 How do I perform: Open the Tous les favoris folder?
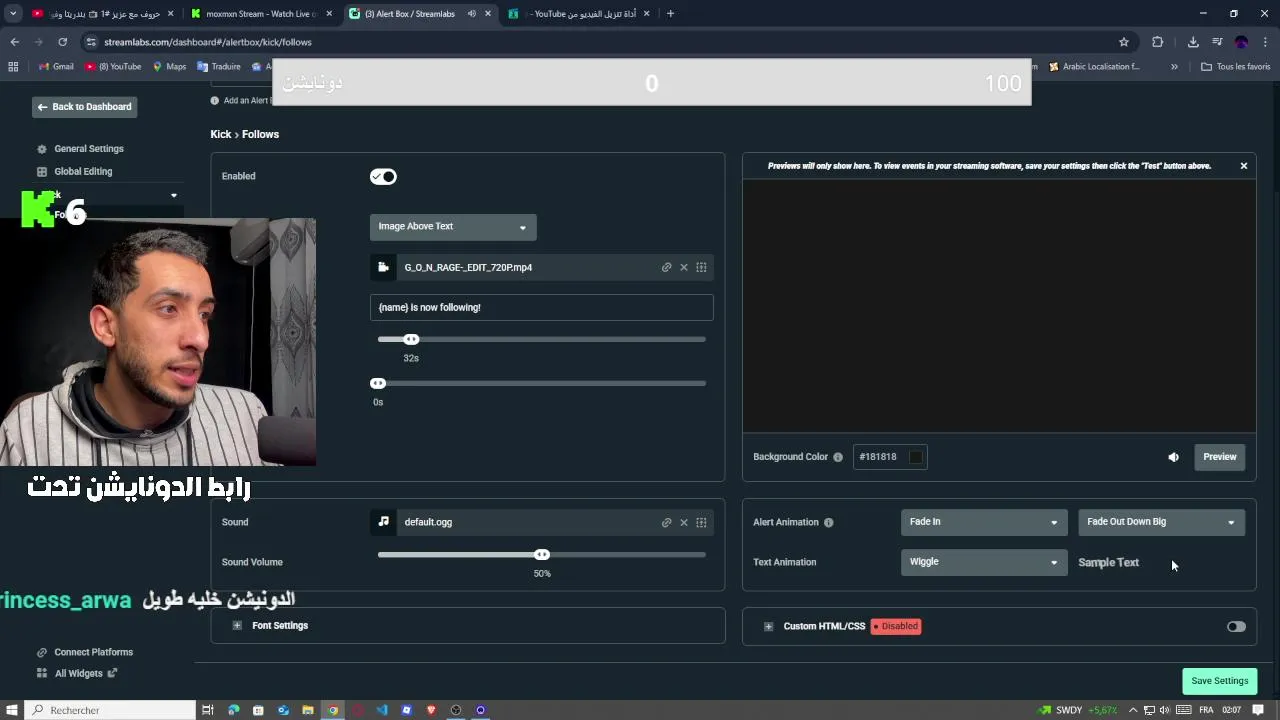(1236, 67)
